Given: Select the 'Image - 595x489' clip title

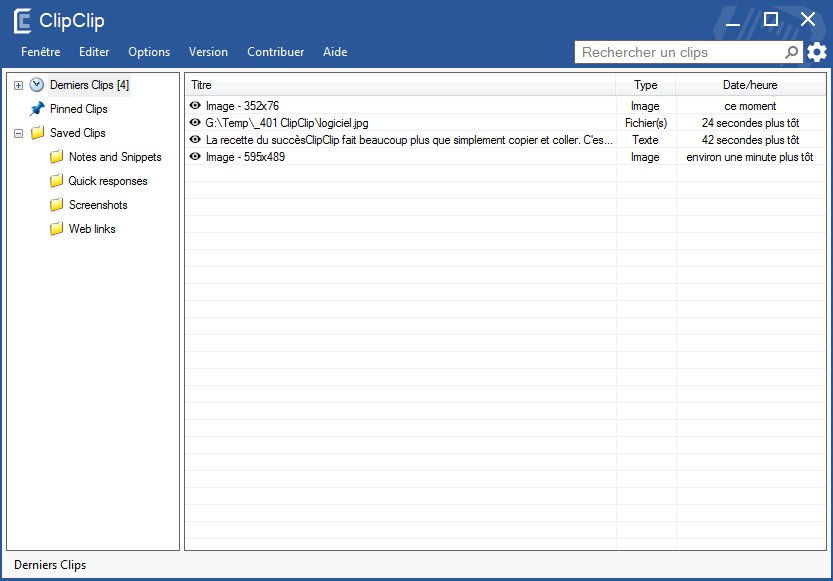Looking at the screenshot, I should (x=245, y=157).
